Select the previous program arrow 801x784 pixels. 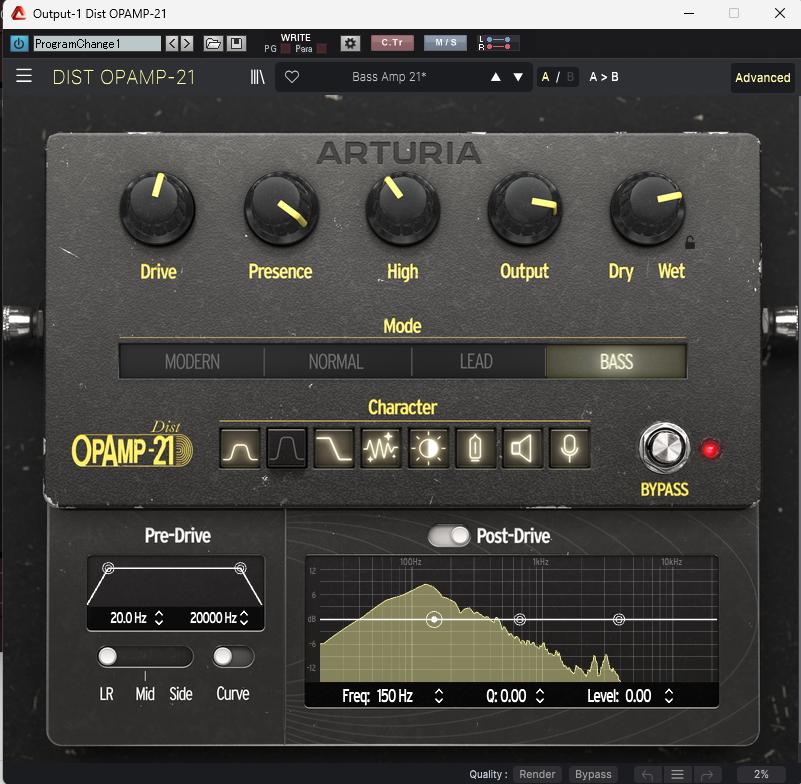point(172,43)
